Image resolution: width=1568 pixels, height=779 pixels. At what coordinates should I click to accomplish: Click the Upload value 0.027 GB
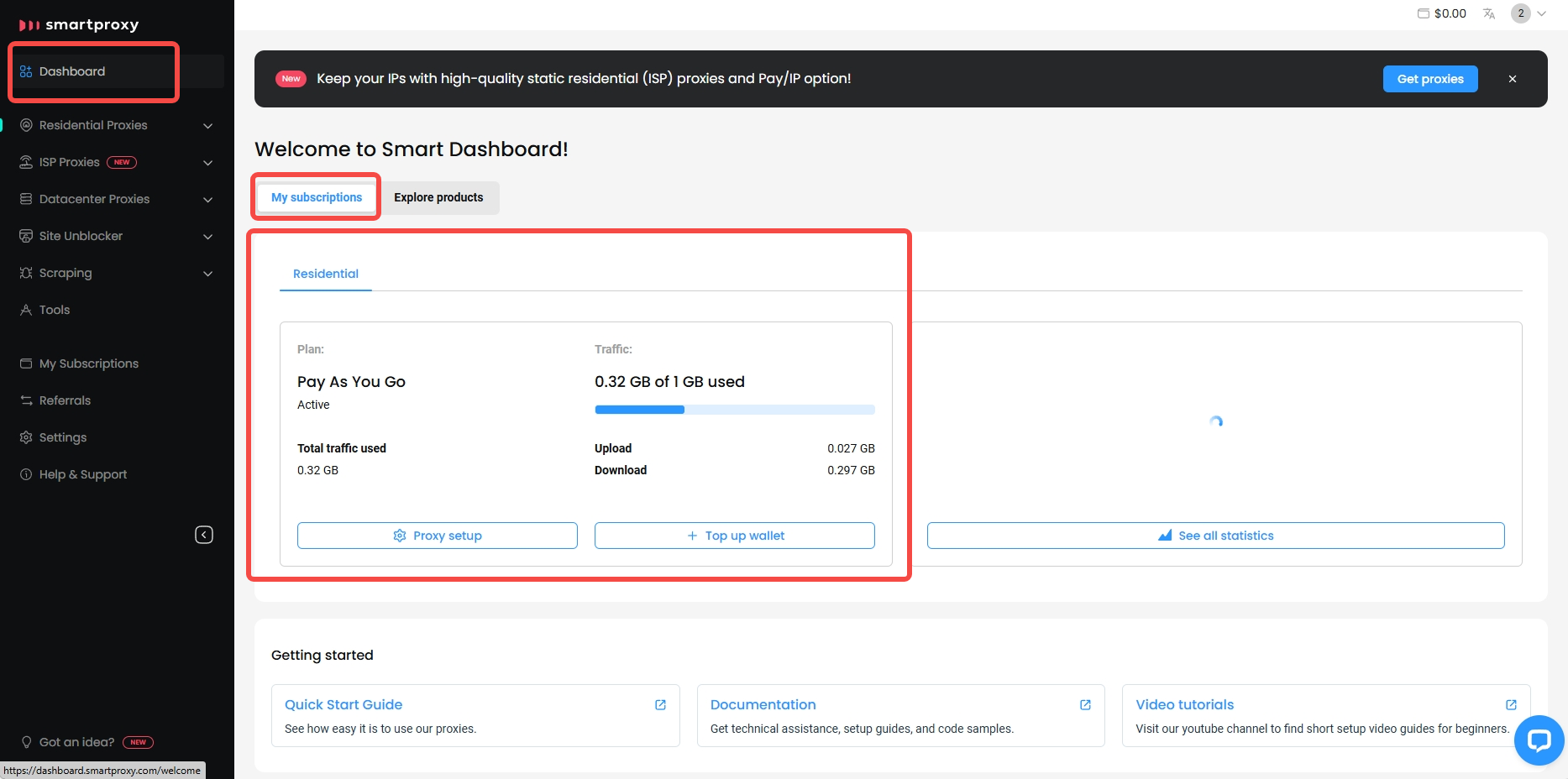[x=851, y=448]
